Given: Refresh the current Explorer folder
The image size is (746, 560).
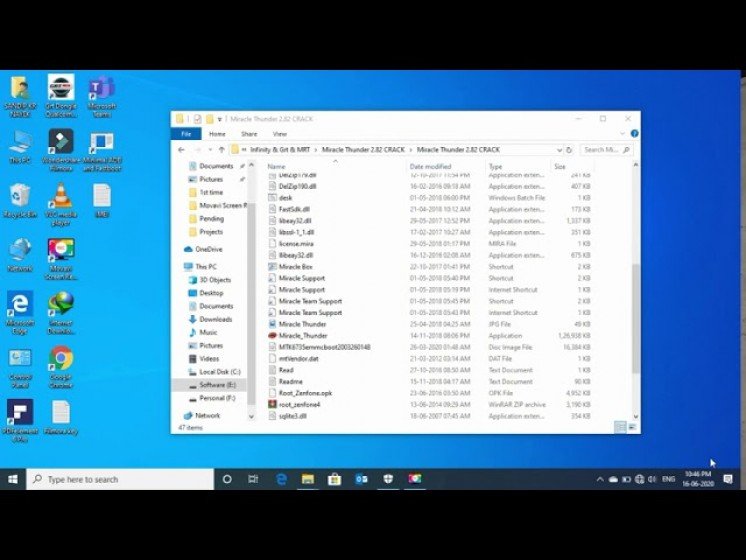Looking at the screenshot, I should coord(569,150).
